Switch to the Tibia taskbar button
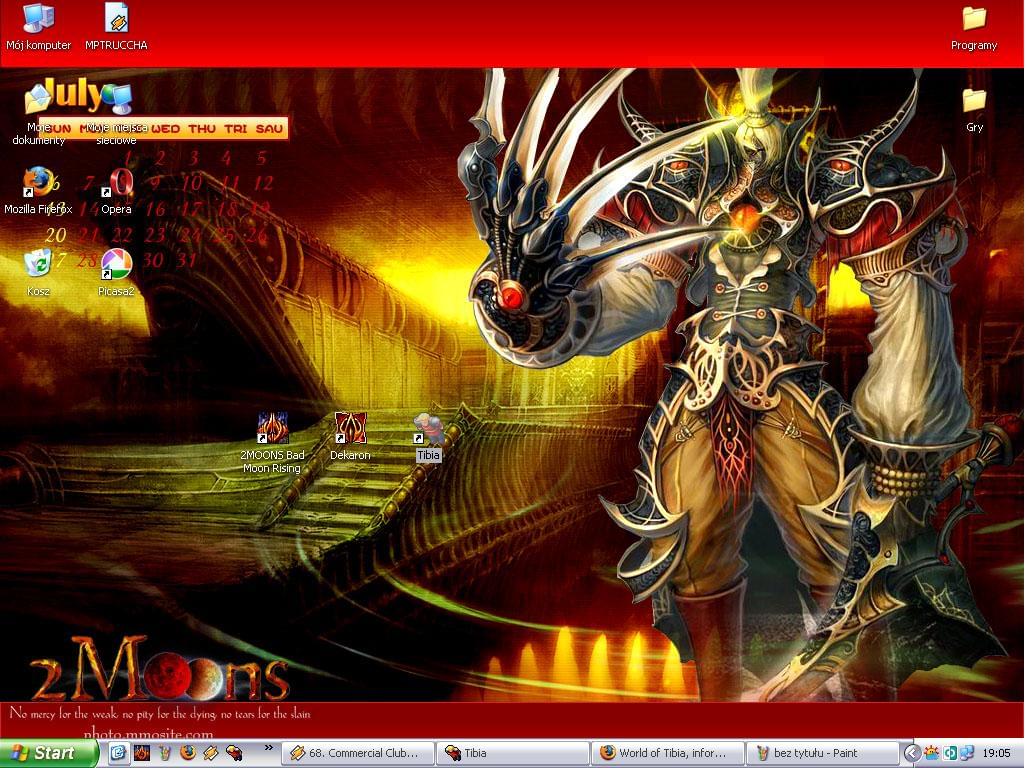Image resolution: width=1027 pixels, height=768 pixels. (513, 753)
